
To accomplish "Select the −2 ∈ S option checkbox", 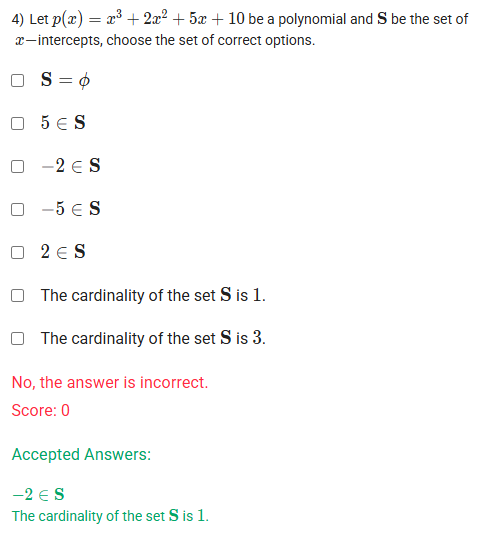I will (17, 166).
